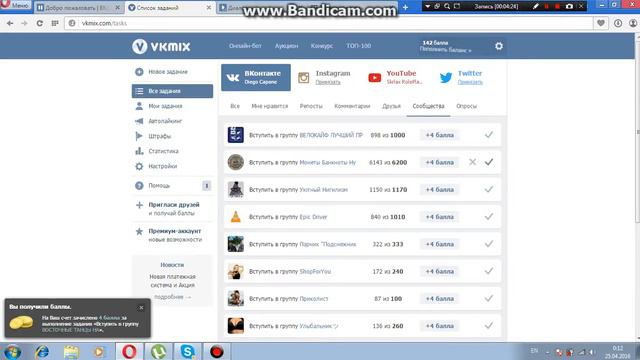Click the page vertical scrollbar
This screenshot has width=640, height=360.
tap(637, 131)
